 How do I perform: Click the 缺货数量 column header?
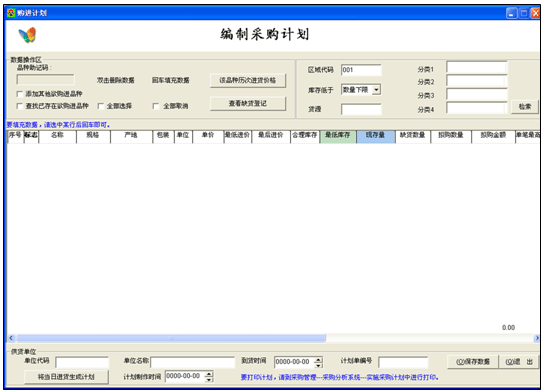pos(413,136)
